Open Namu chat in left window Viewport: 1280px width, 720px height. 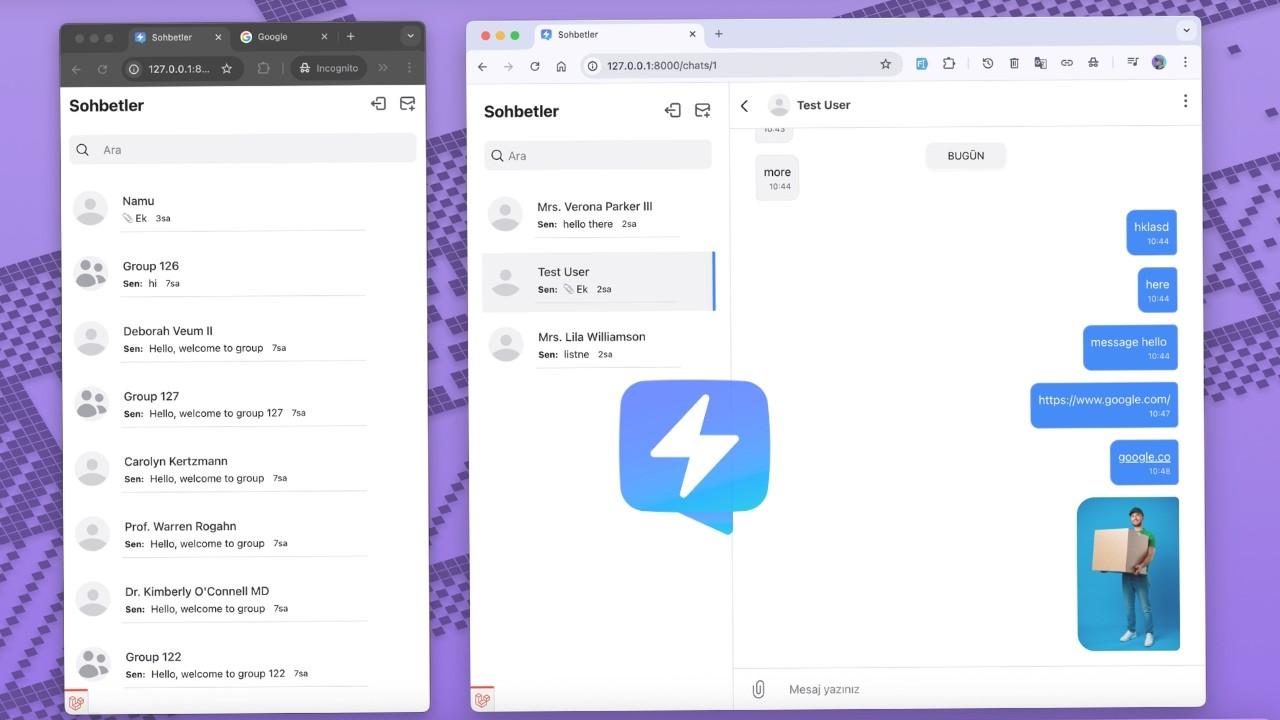pos(243,209)
